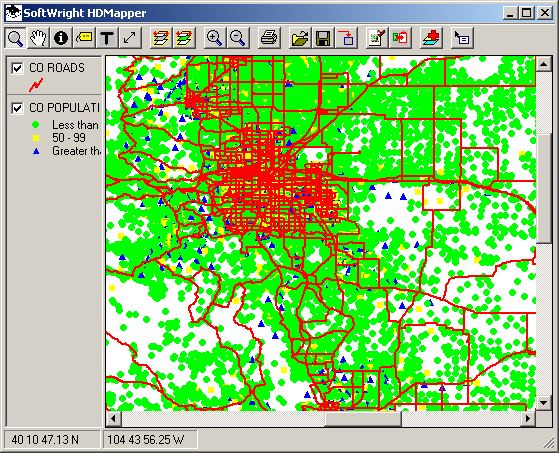Print the map with printer icon

(x=268, y=38)
